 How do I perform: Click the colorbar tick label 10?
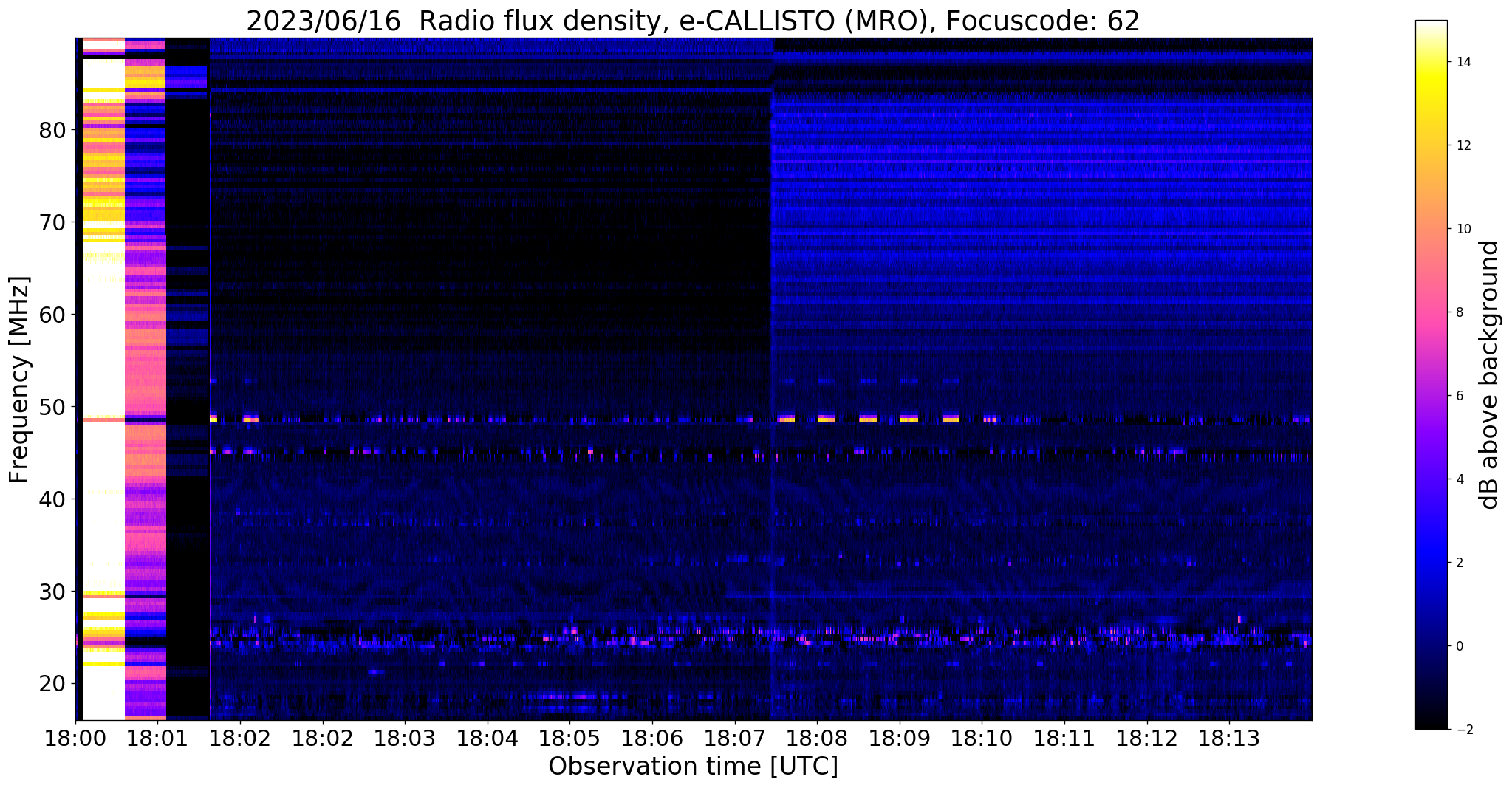pos(1463,229)
